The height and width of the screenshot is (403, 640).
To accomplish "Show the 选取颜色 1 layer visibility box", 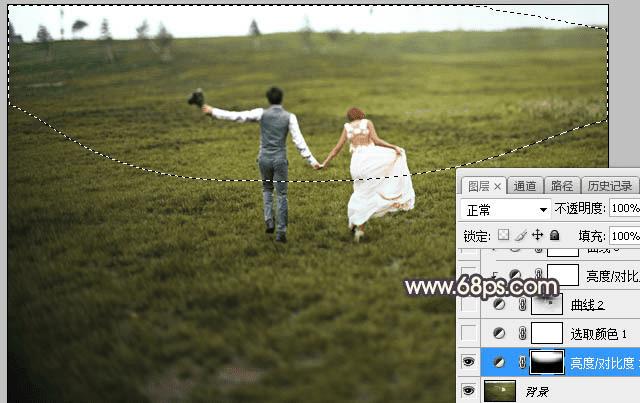I will pos(469,333).
